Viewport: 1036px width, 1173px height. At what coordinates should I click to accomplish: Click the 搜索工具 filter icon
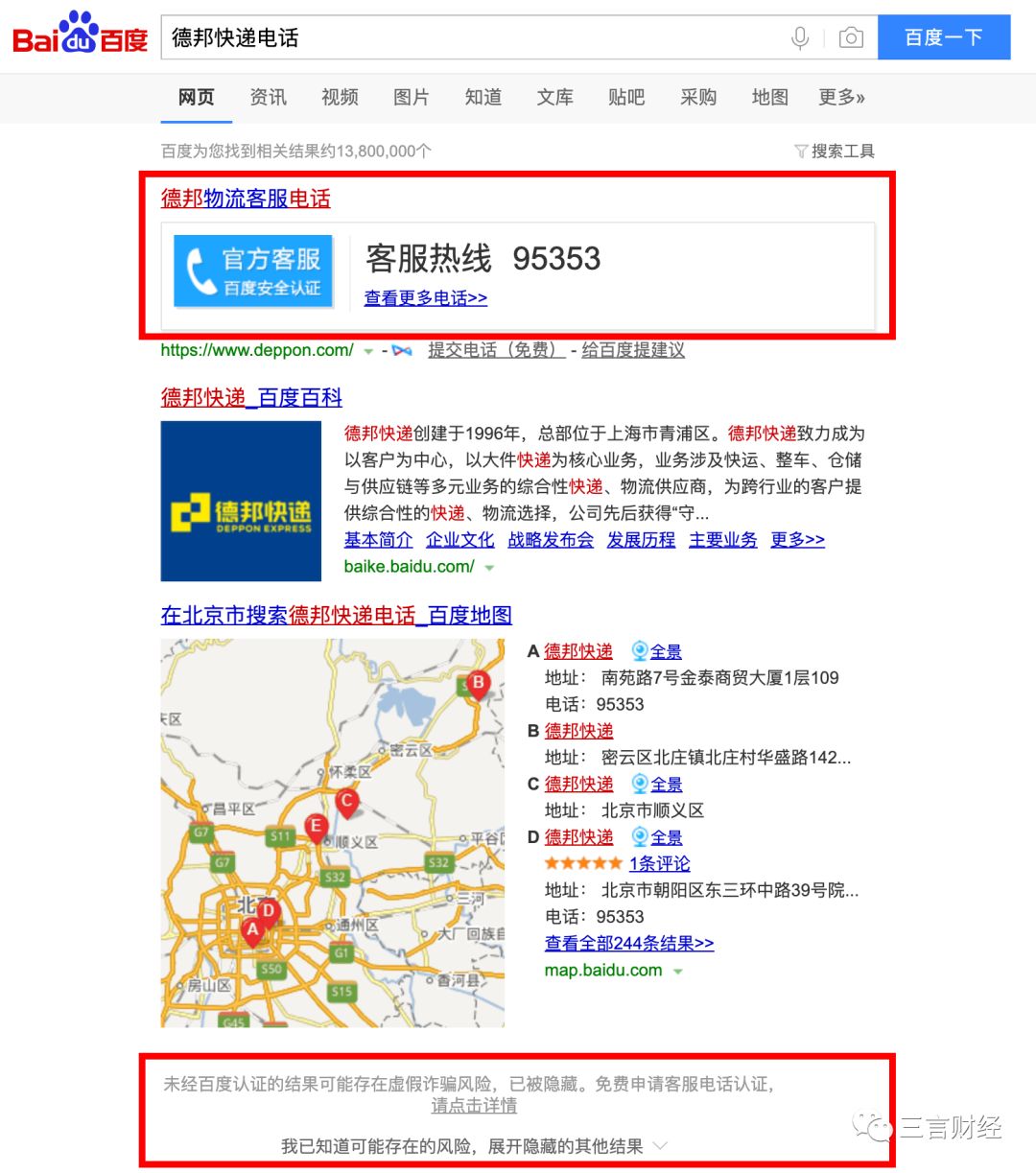point(801,152)
